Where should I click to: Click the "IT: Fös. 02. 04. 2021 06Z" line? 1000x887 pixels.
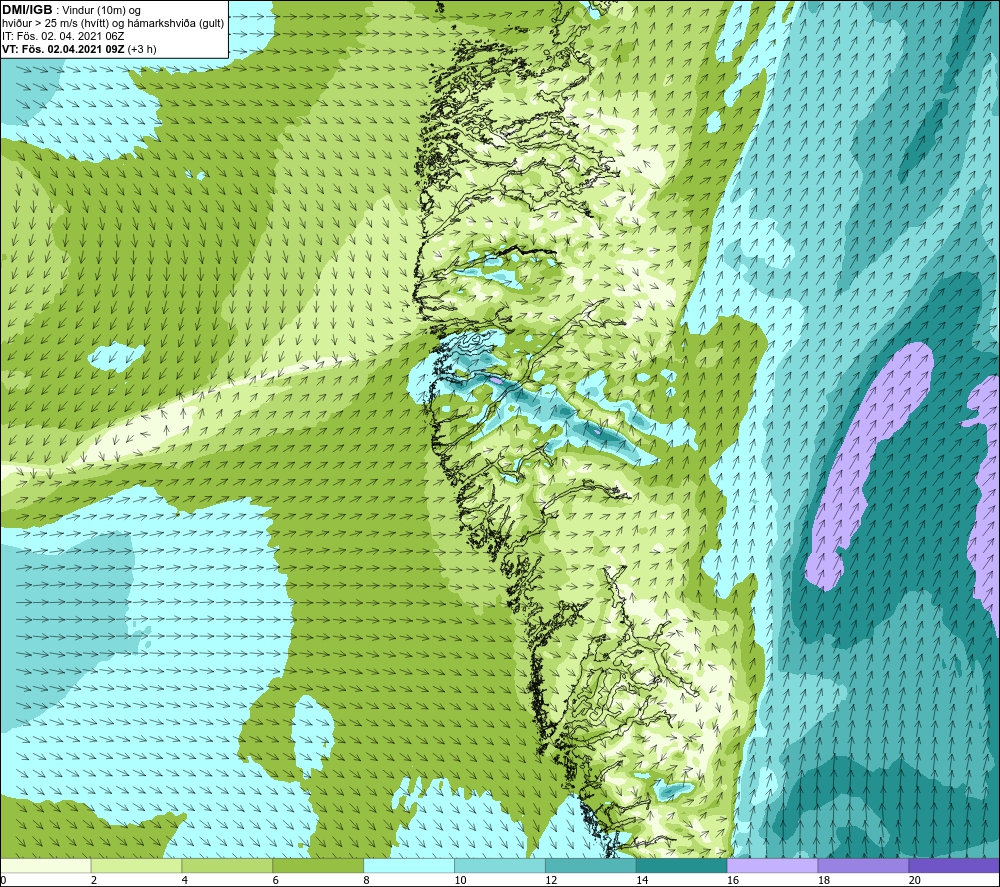62,36
